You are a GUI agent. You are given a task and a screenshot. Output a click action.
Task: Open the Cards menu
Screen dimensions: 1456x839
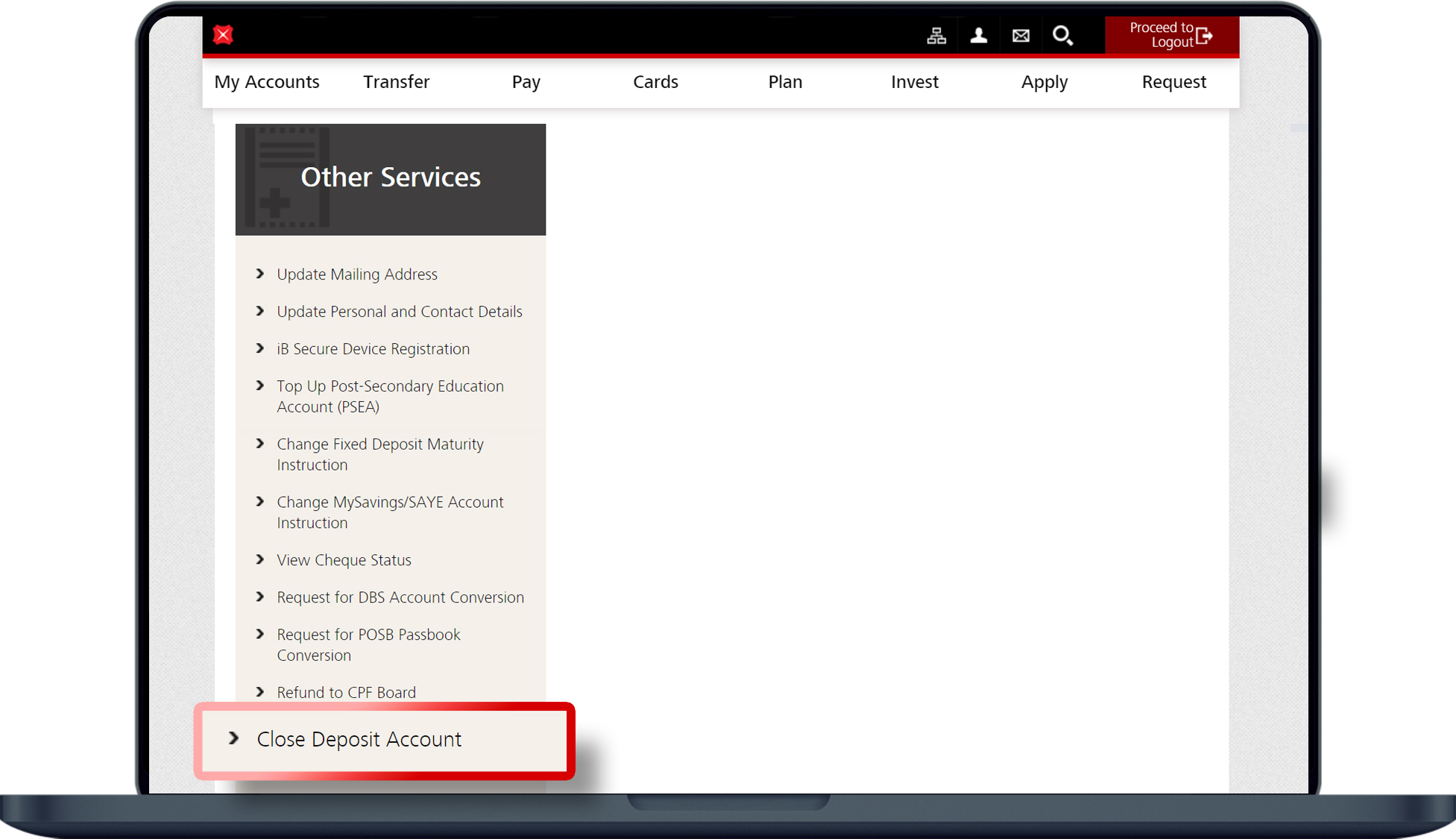pyautogui.click(x=655, y=82)
